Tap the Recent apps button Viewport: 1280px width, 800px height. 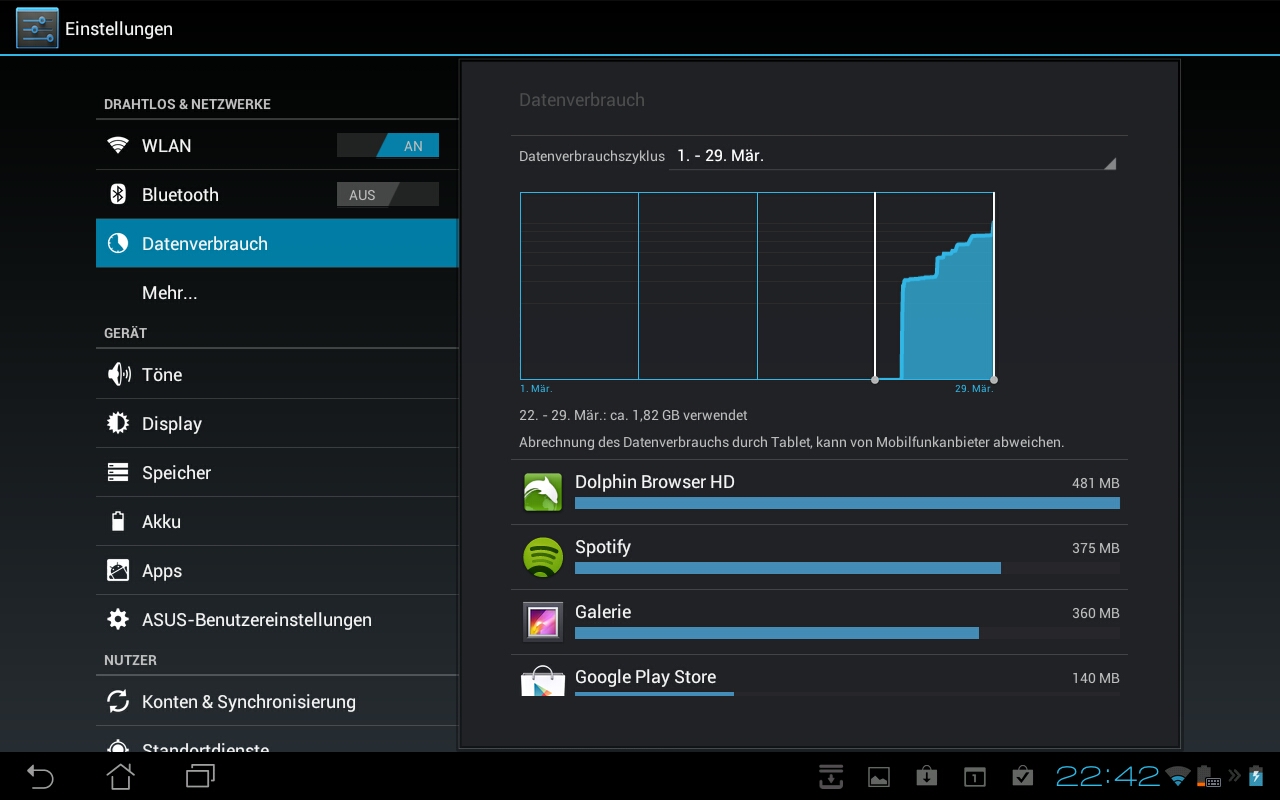[x=200, y=776]
